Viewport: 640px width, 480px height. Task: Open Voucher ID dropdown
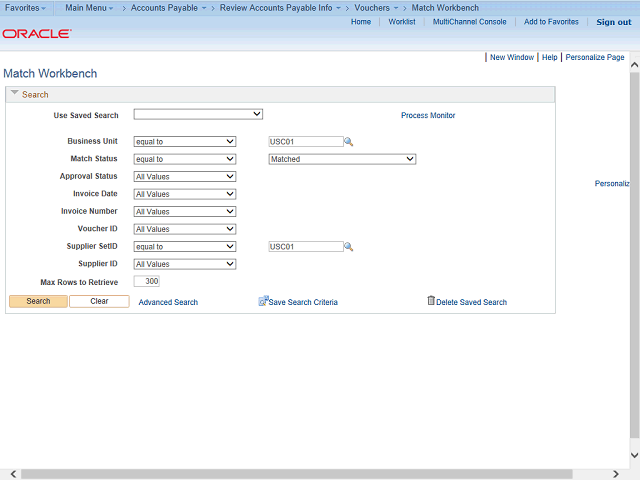(185, 229)
